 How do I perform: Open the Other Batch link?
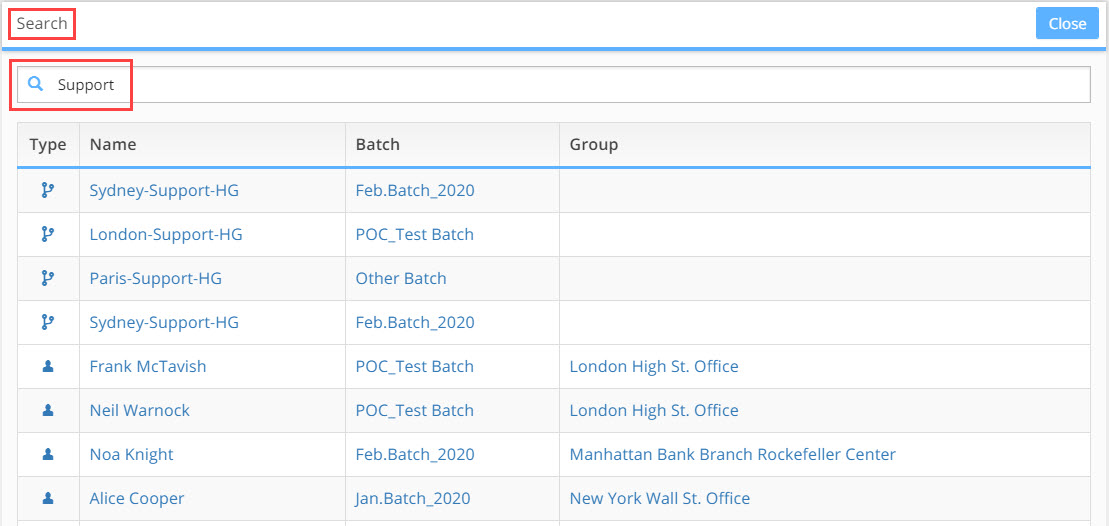click(401, 278)
